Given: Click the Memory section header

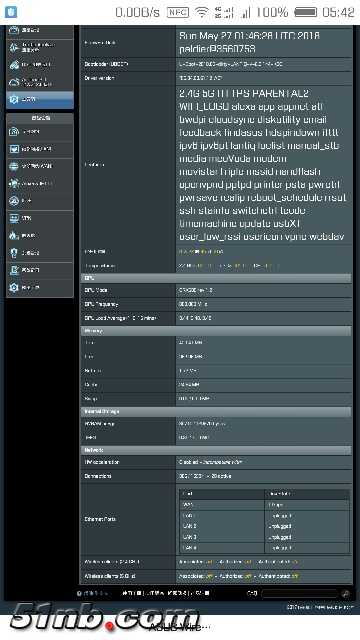Looking at the screenshot, I should pyautogui.click(x=216, y=331).
